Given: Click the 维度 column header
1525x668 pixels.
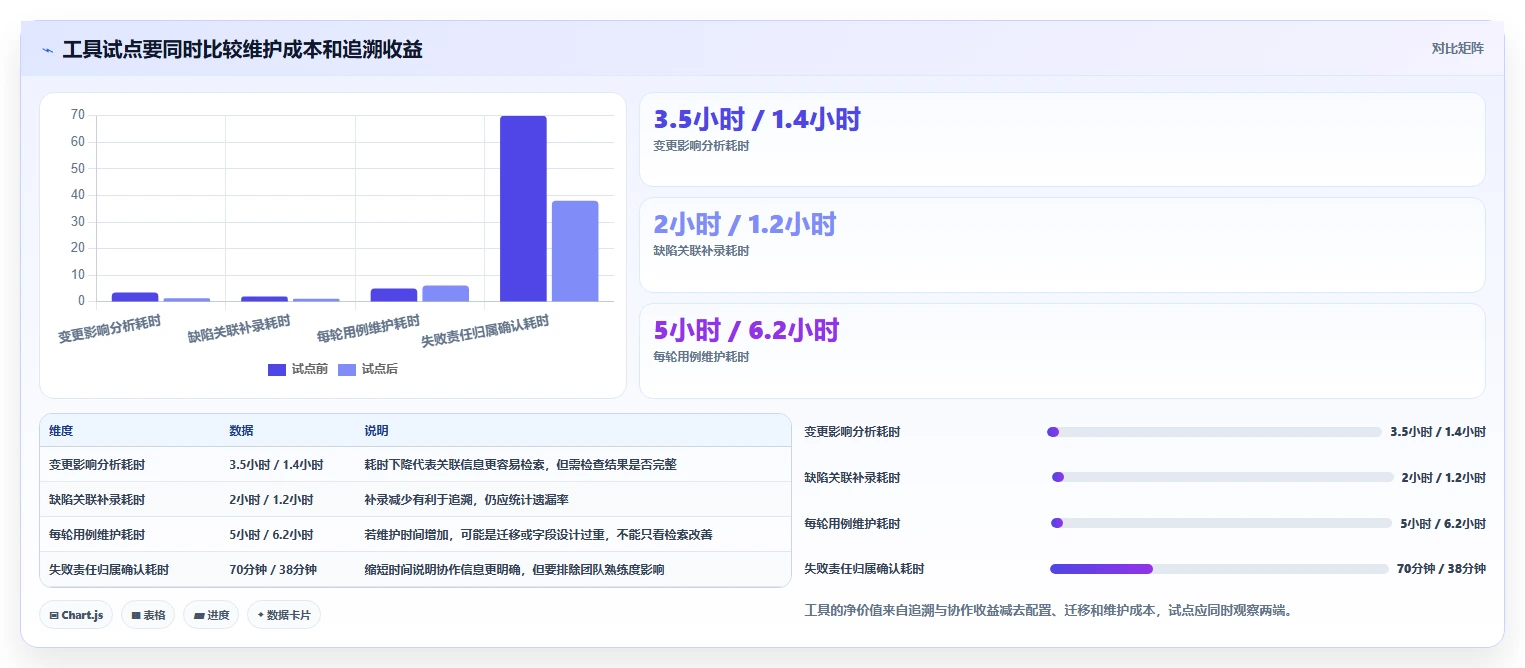Looking at the screenshot, I should [61, 431].
